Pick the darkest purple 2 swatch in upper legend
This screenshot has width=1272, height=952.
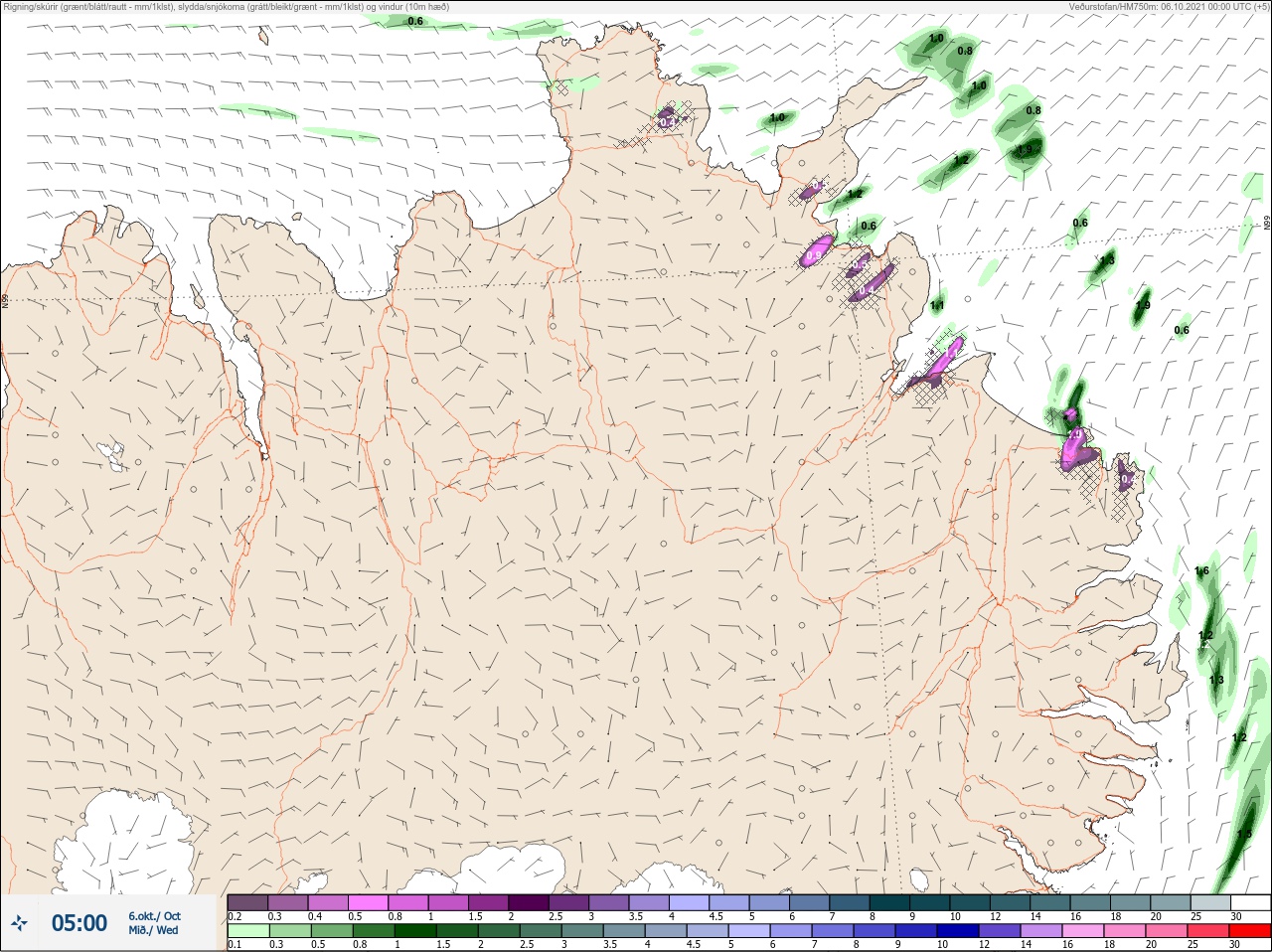[x=529, y=902]
